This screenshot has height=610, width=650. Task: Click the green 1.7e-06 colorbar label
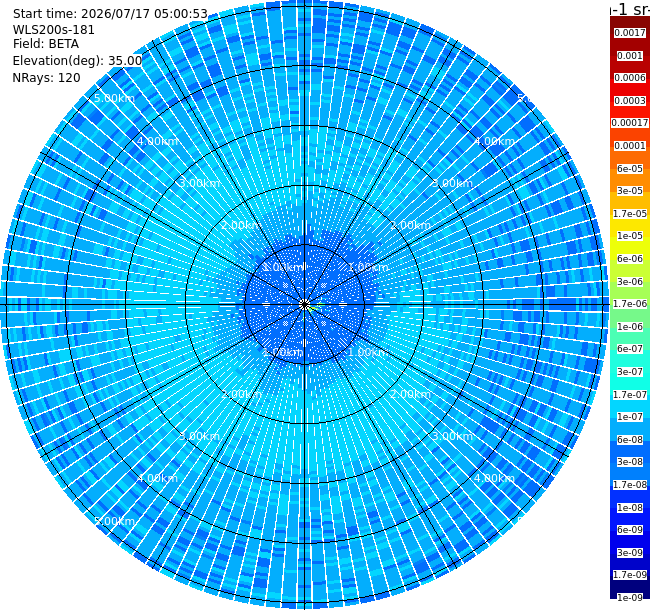tap(630, 304)
